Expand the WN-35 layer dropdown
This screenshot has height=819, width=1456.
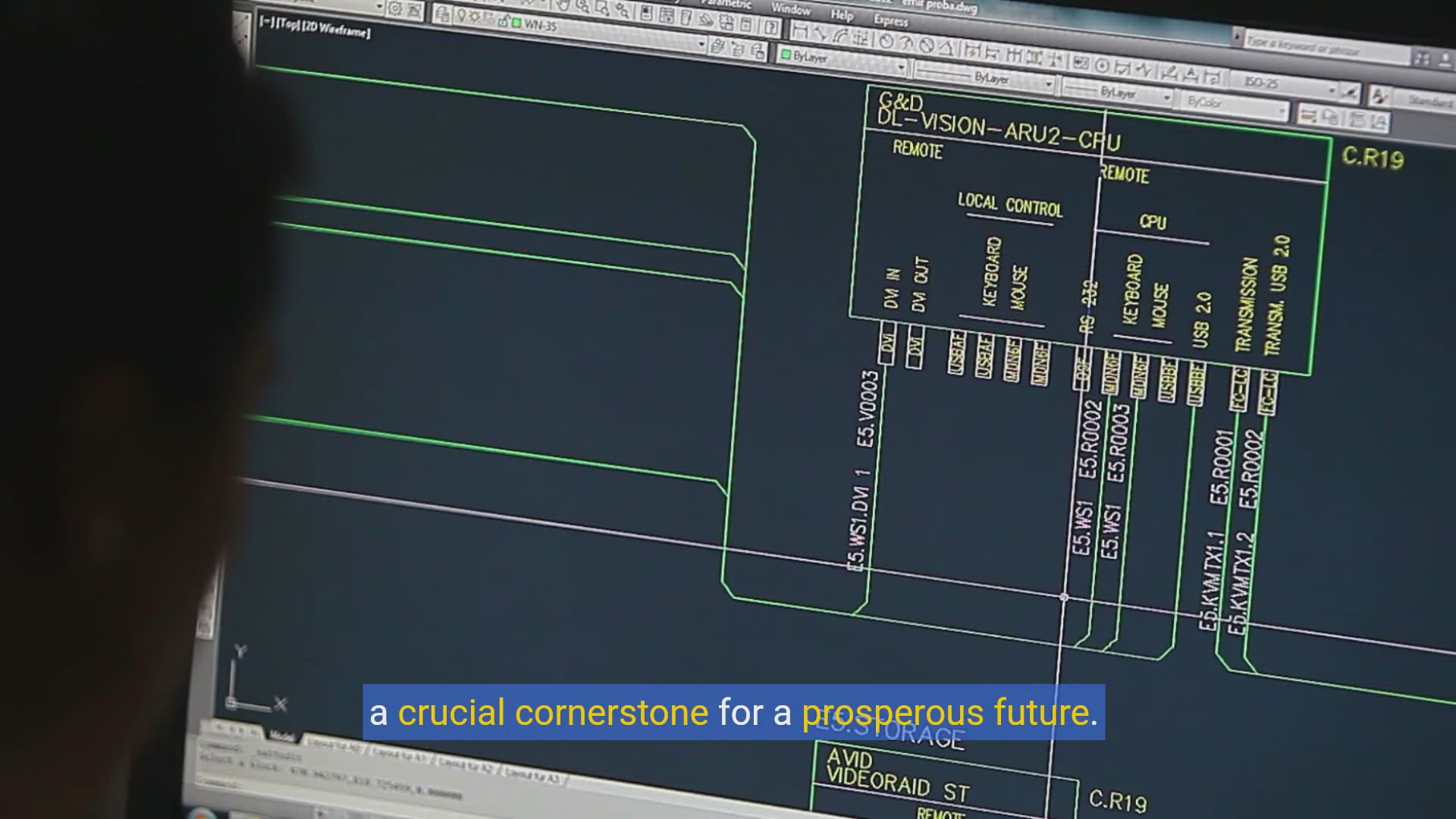(x=701, y=43)
